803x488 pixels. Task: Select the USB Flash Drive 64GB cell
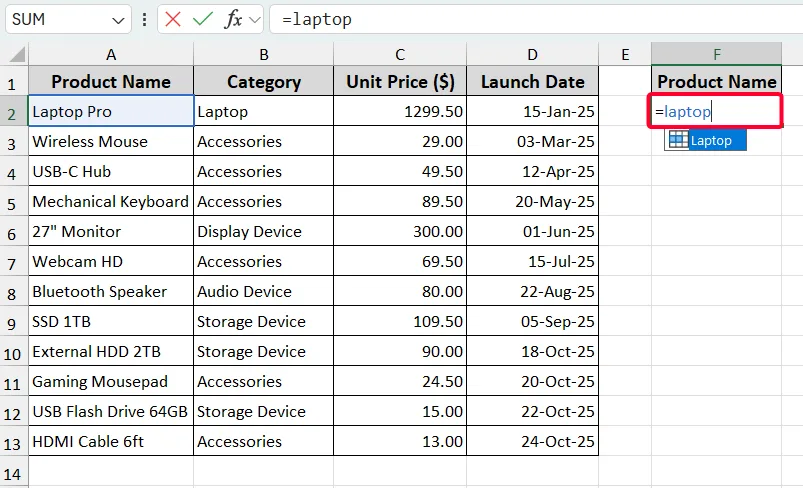click(111, 411)
